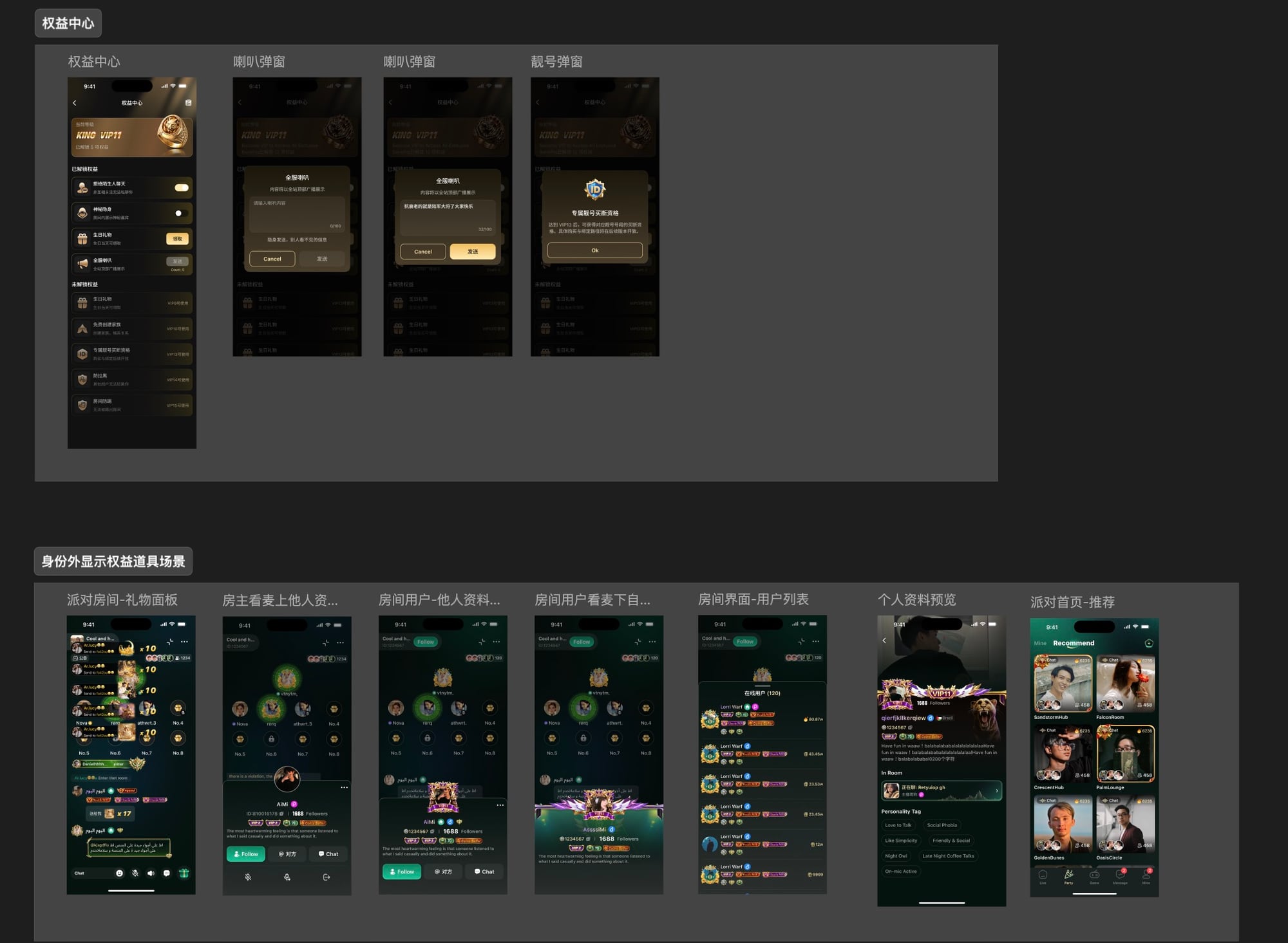Viewport: 1288px width, 943px height.
Task: Click the muted microphone icon in chat bar
Action: [x=135, y=873]
